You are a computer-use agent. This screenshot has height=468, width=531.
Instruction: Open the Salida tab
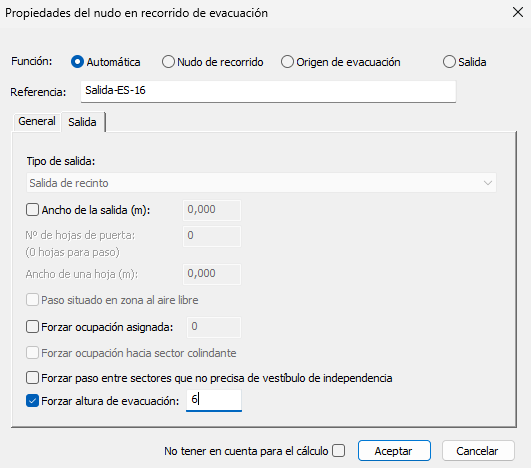[x=82, y=122]
